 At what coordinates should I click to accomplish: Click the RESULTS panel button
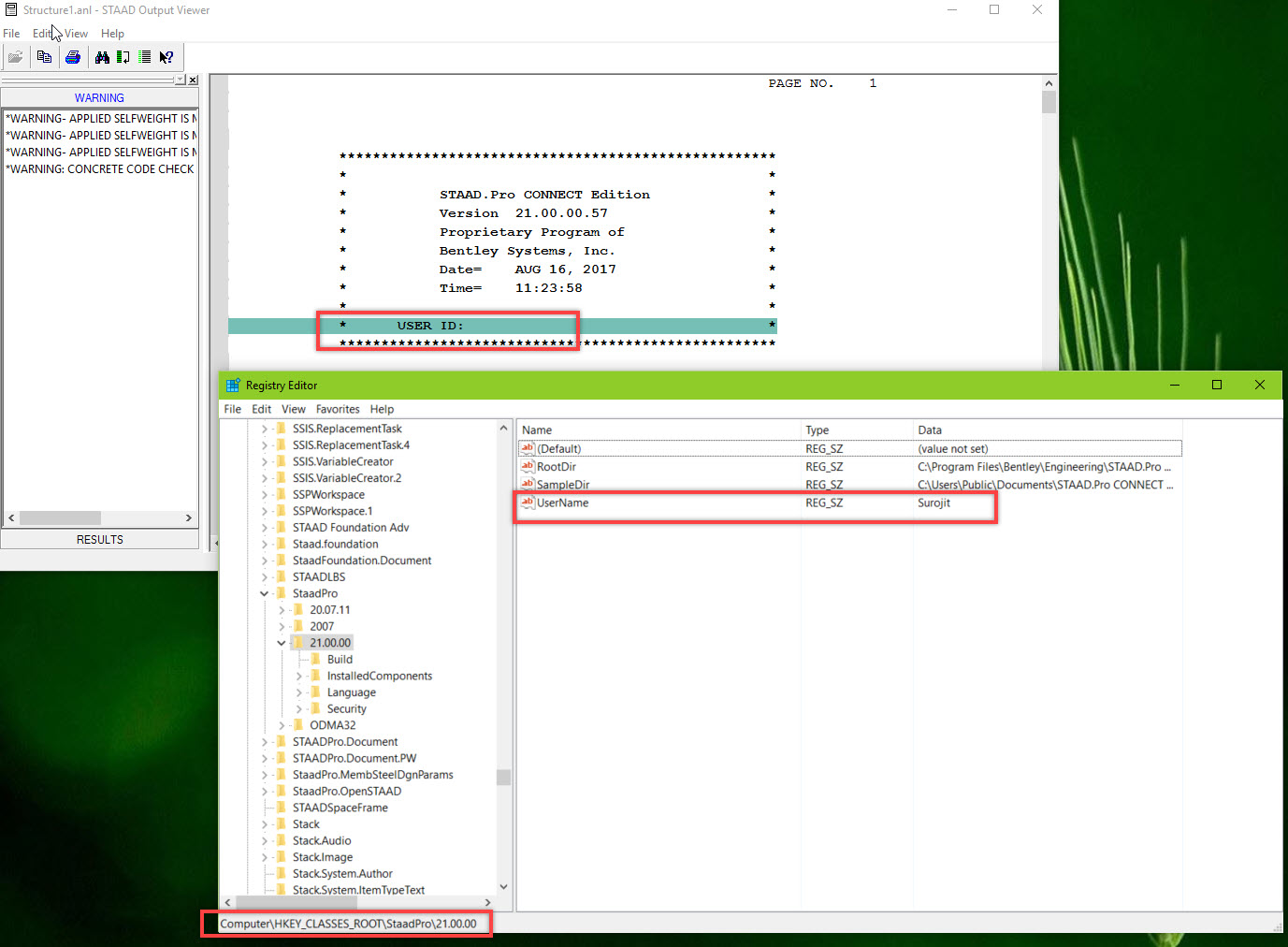(x=99, y=539)
